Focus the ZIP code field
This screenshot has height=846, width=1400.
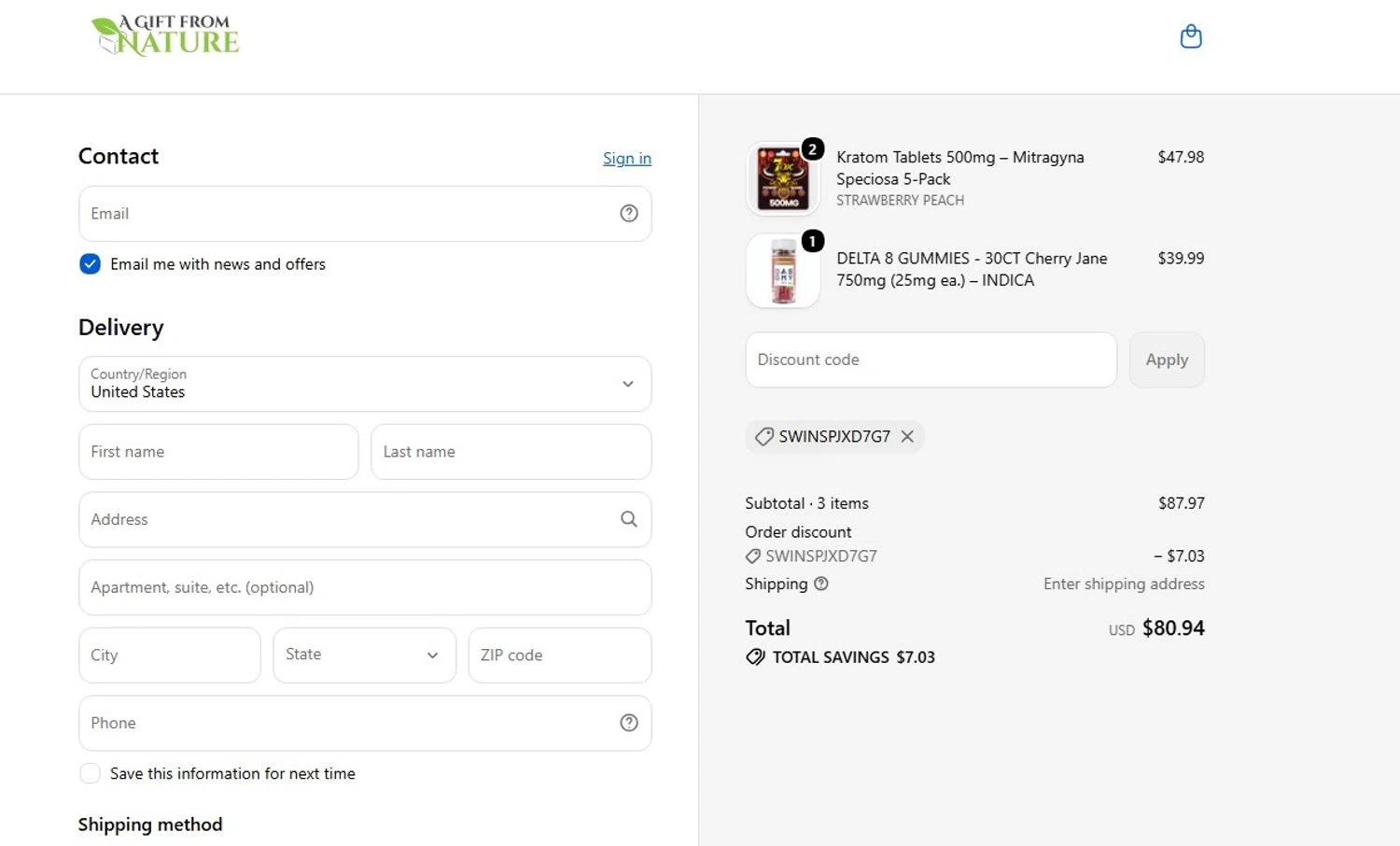point(560,655)
